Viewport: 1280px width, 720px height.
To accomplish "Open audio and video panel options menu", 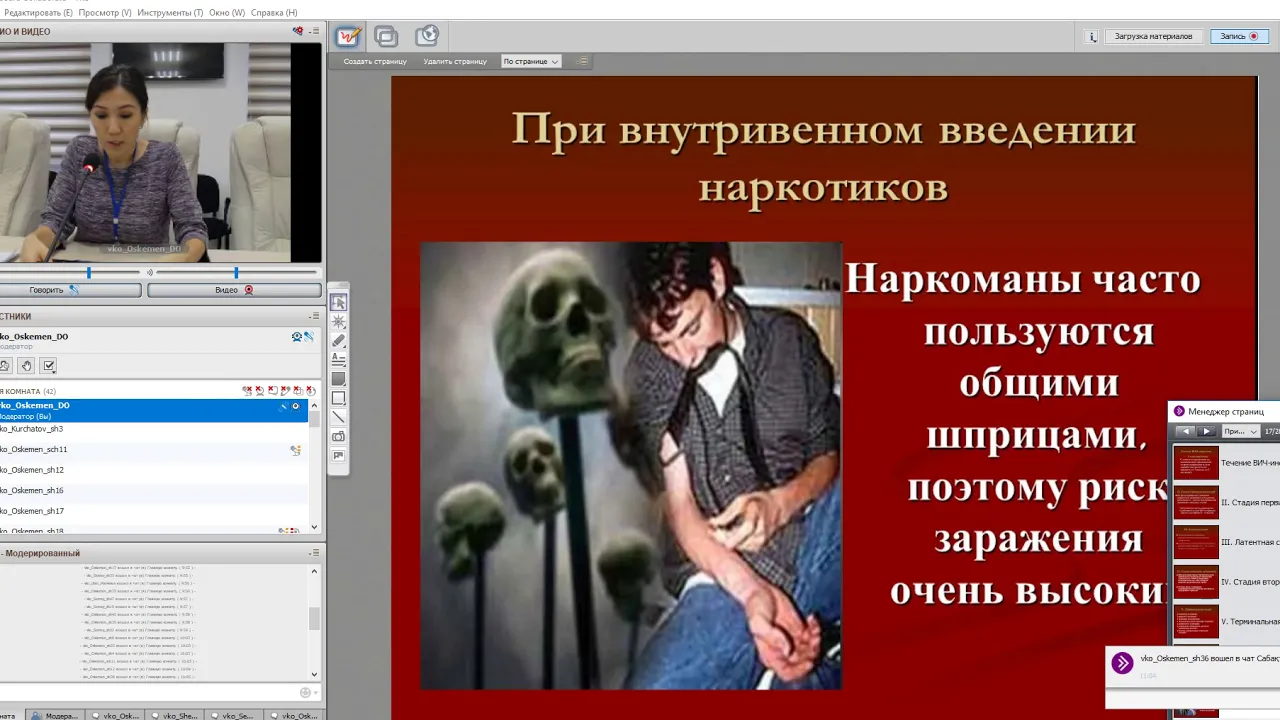I will tap(314, 31).
